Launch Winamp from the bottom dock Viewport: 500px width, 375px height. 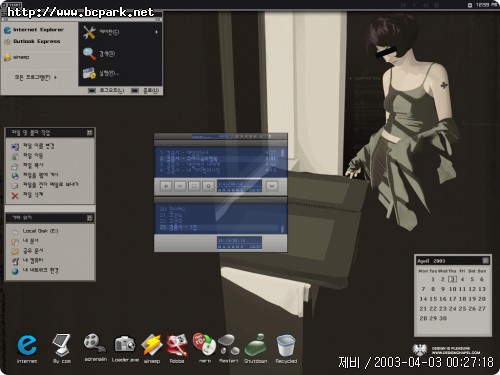coord(152,345)
